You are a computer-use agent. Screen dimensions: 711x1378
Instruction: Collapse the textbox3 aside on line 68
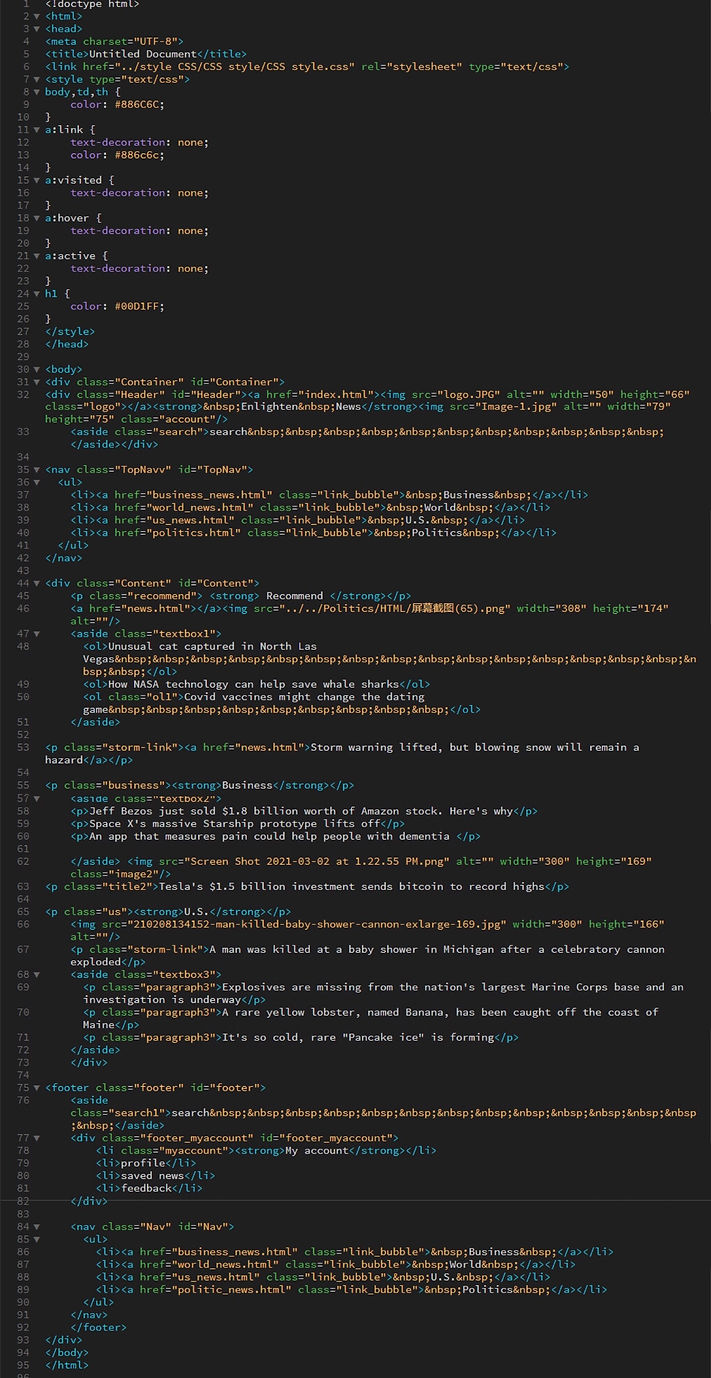[x=37, y=975]
